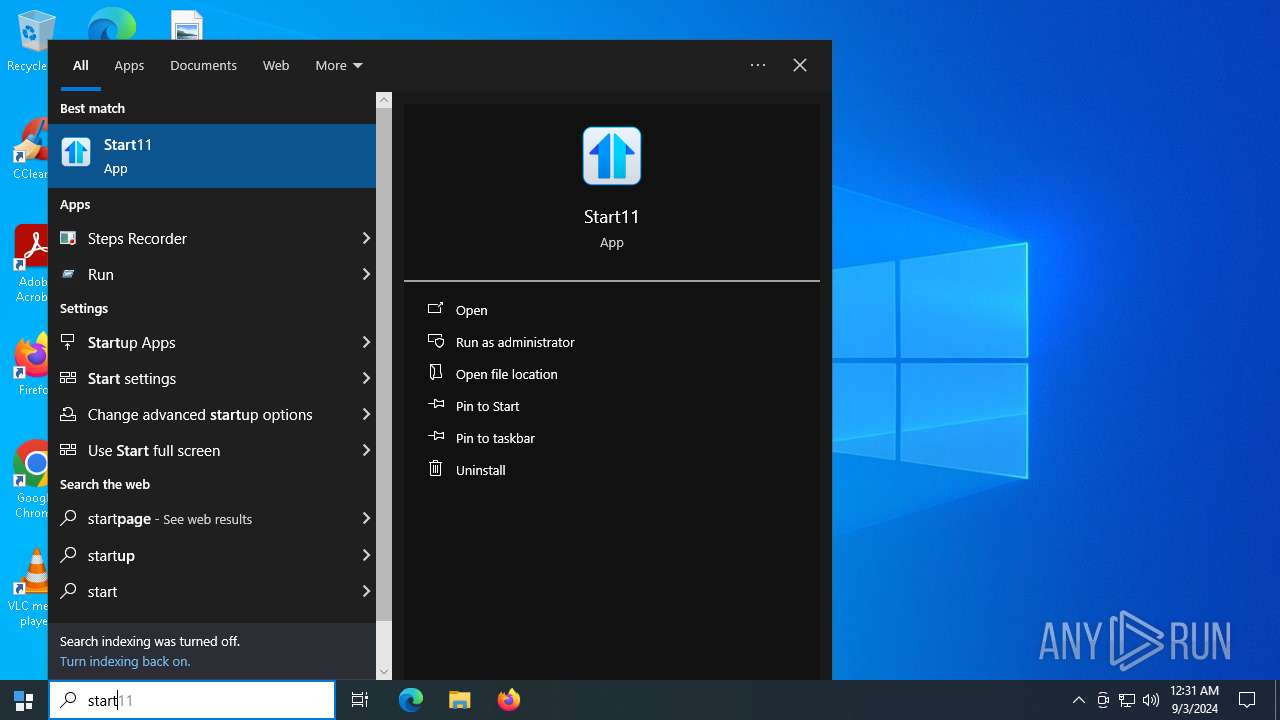Screen dimensions: 1280x720
Task: Switch to the All search tab
Action: [x=81, y=65]
